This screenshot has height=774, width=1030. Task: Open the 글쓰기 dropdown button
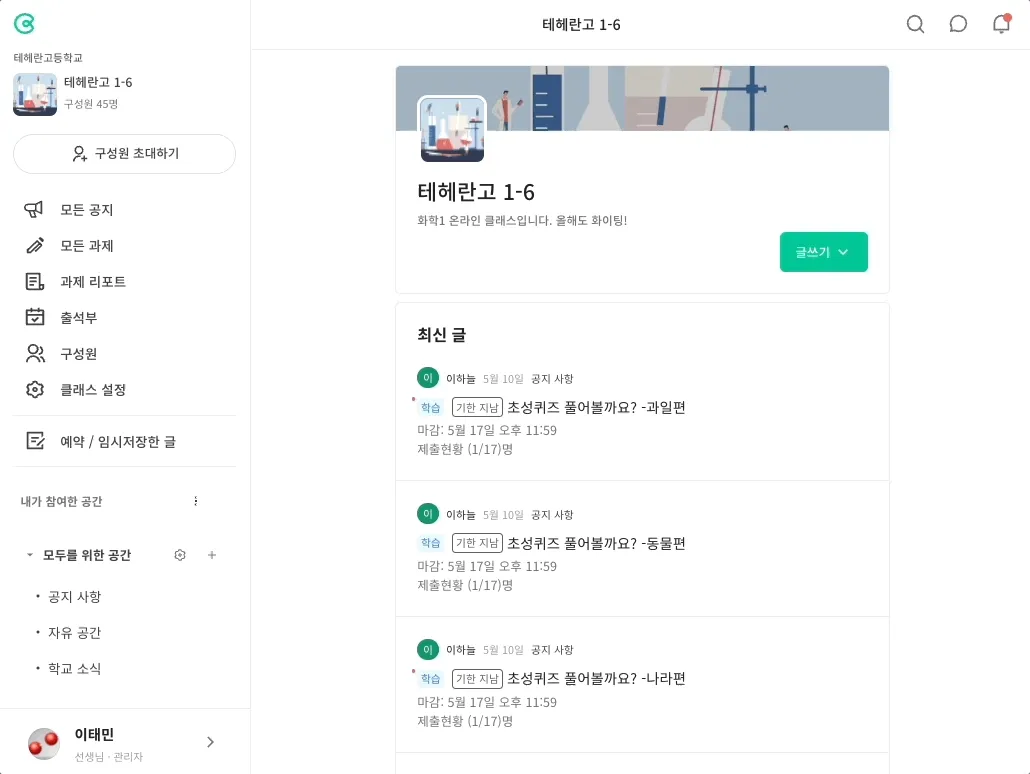coord(823,252)
